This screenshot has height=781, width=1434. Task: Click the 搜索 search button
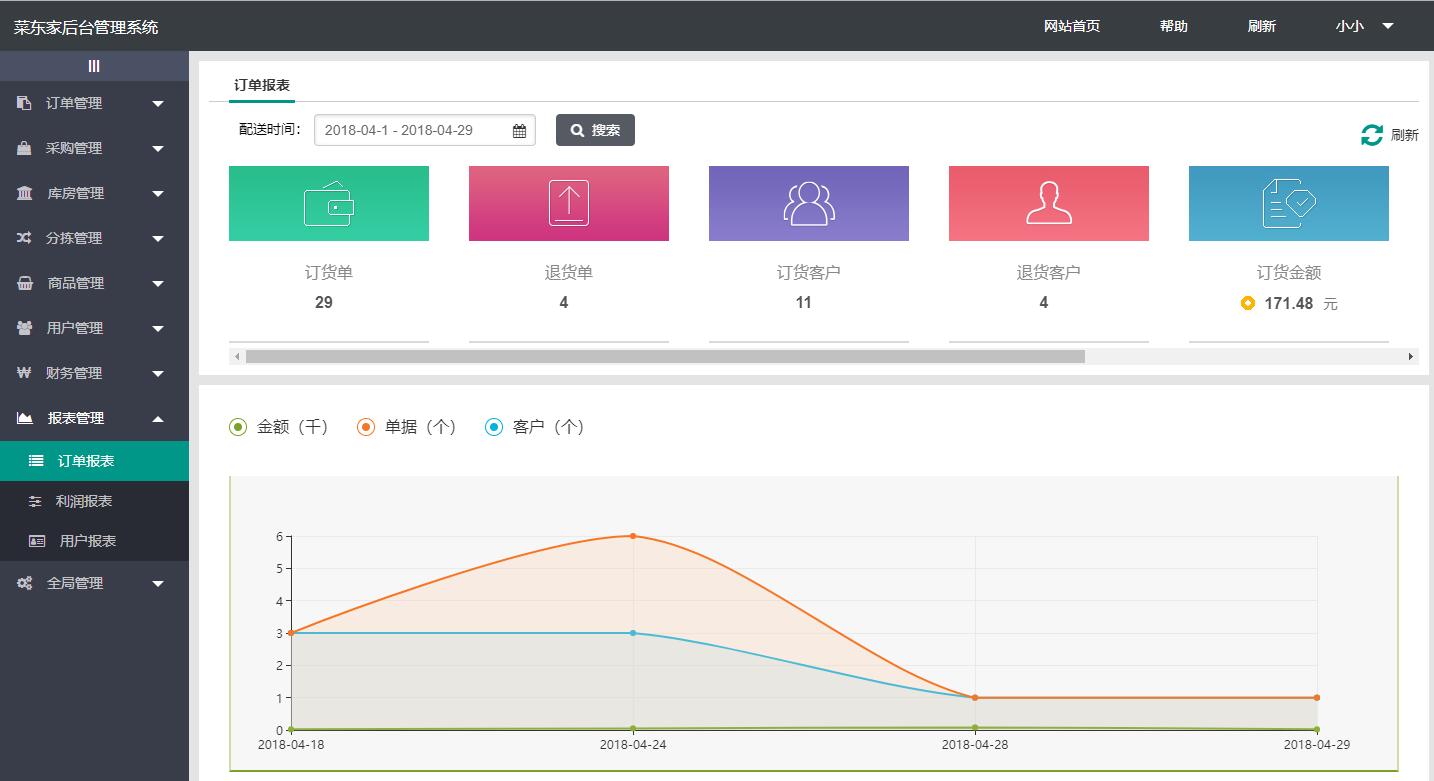(595, 130)
